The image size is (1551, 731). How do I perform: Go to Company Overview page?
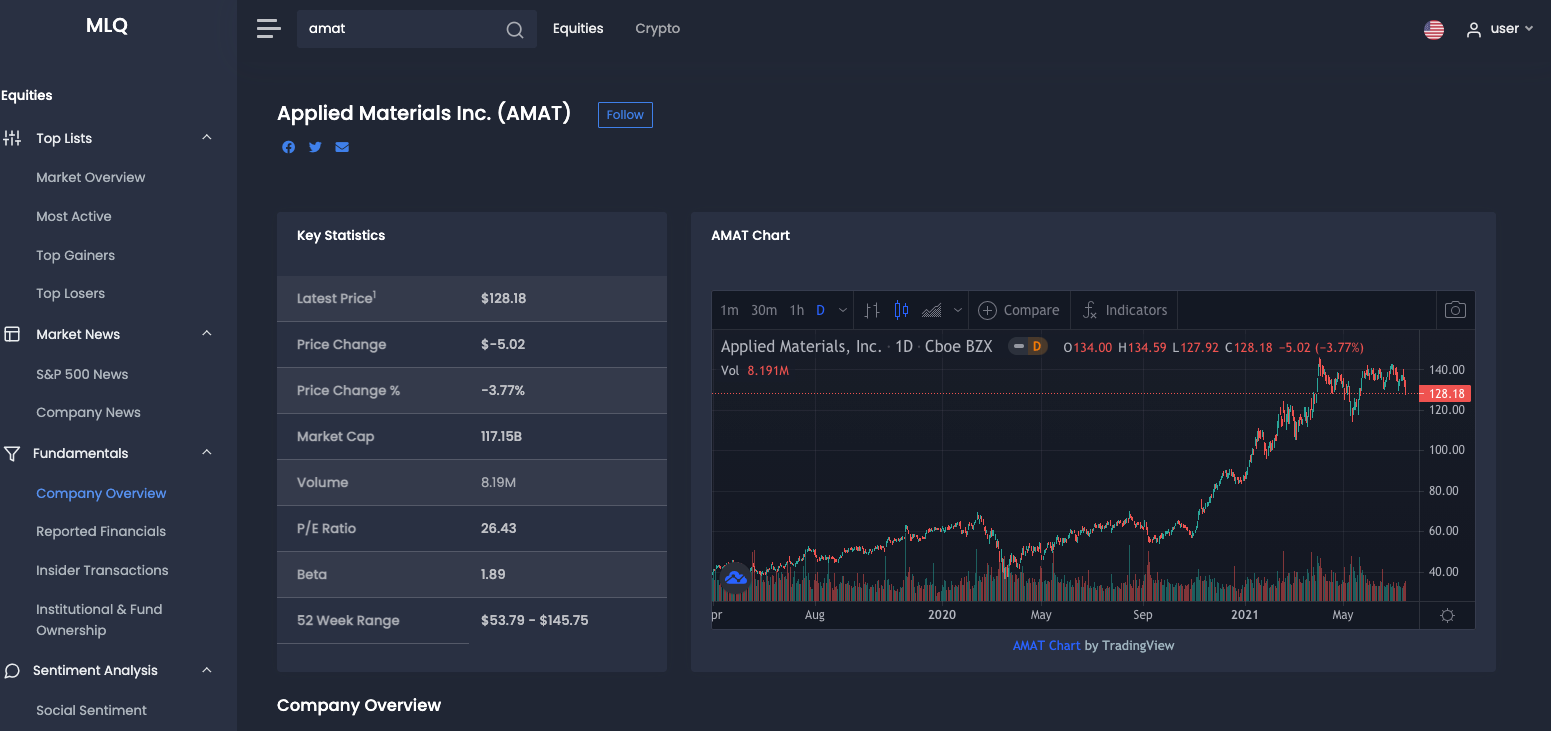pos(101,493)
